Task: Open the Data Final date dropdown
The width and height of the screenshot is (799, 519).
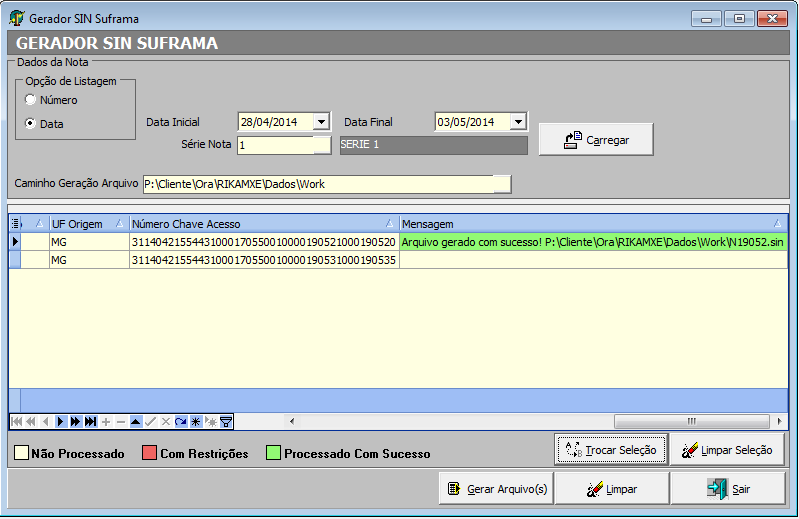Action: [x=518, y=122]
